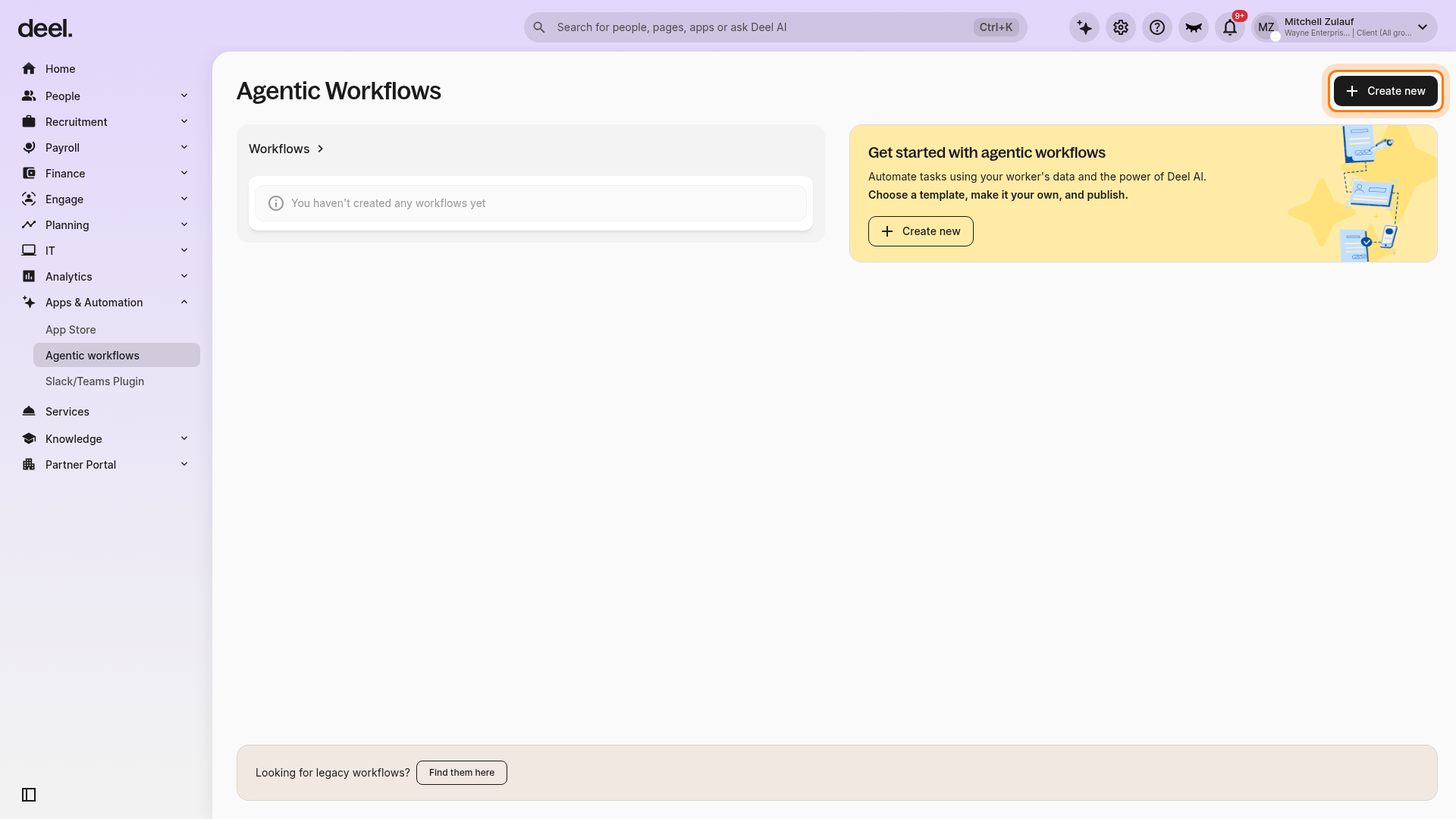This screenshot has height=819, width=1456.
Task: Click the Finance wallet icon
Action: coord(29,174)
